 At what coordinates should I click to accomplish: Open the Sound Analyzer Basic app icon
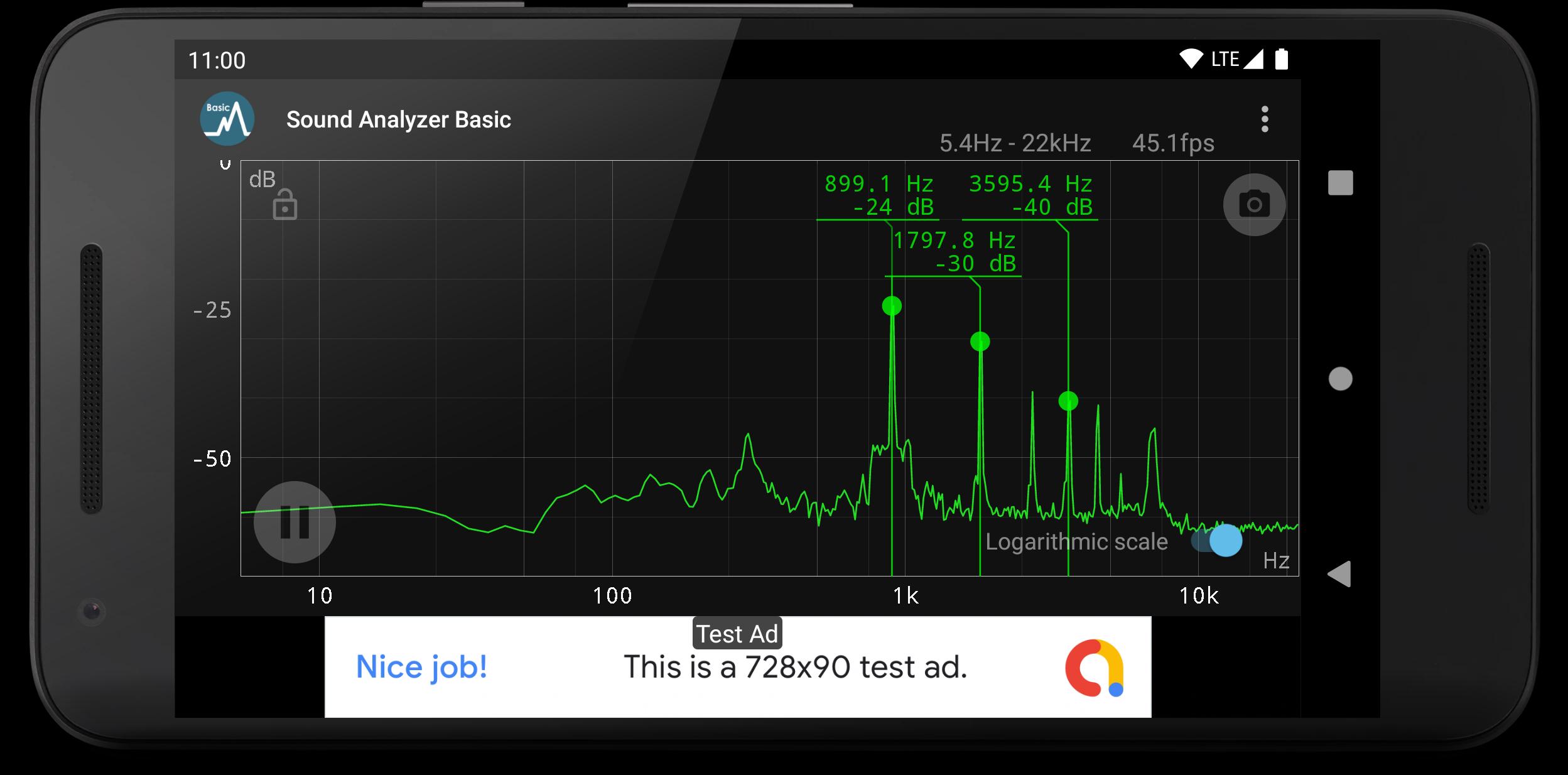pos(228,119)
